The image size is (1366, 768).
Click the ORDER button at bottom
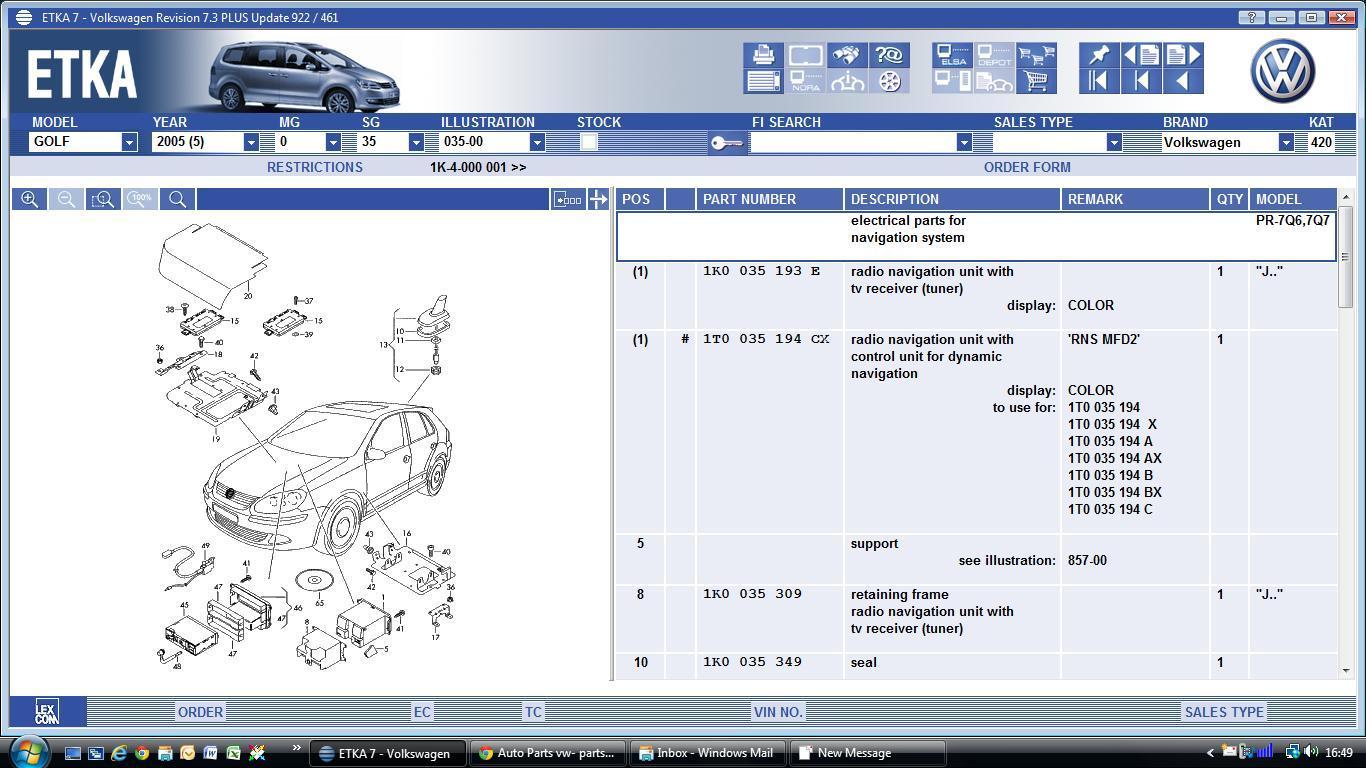200,712
